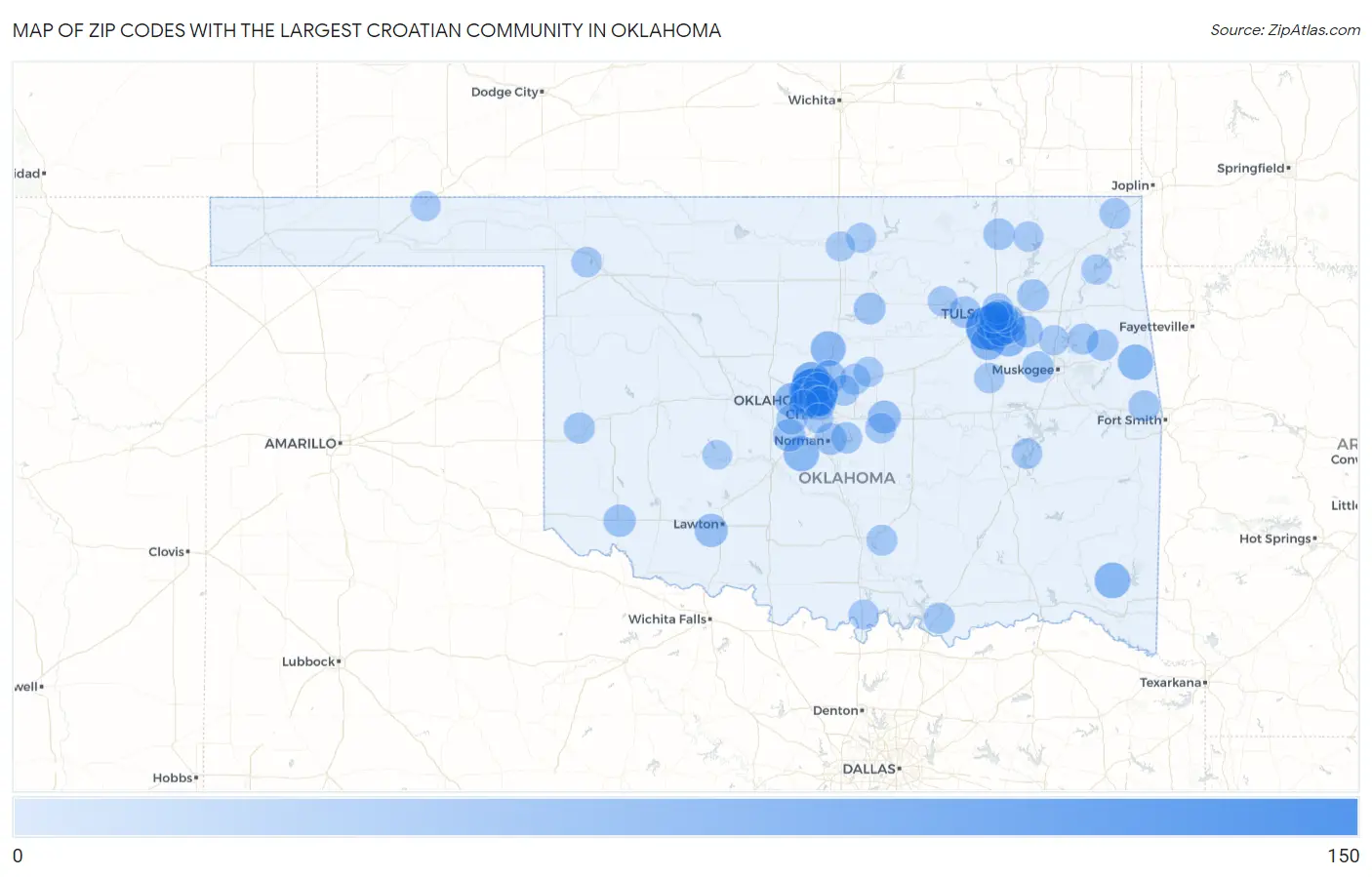This screenshot has width=1372, height=877.
Task: Click the Hot Springs city label
Action: coord(1275,538)
